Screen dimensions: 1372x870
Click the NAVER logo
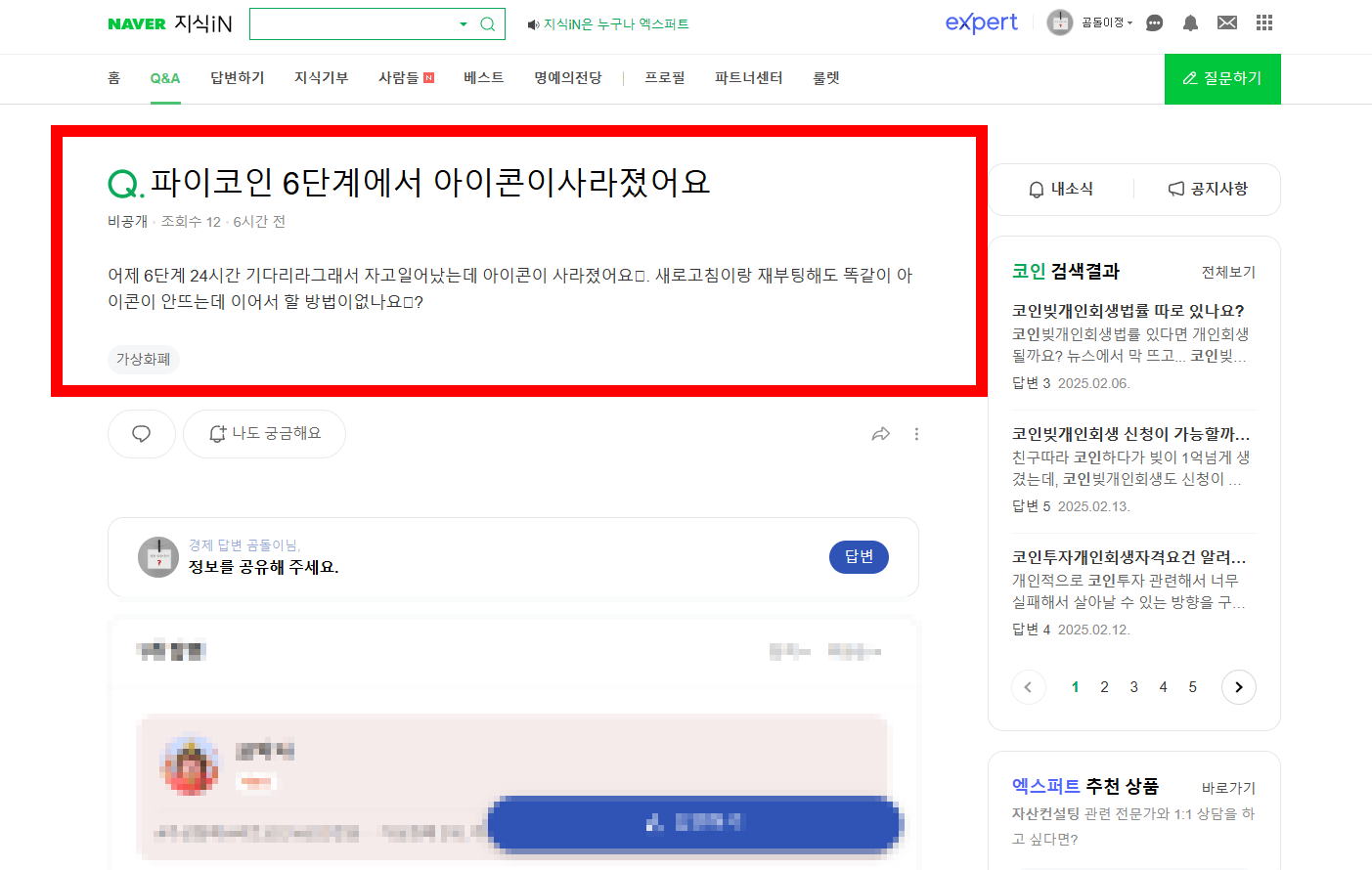click(137, 24)
